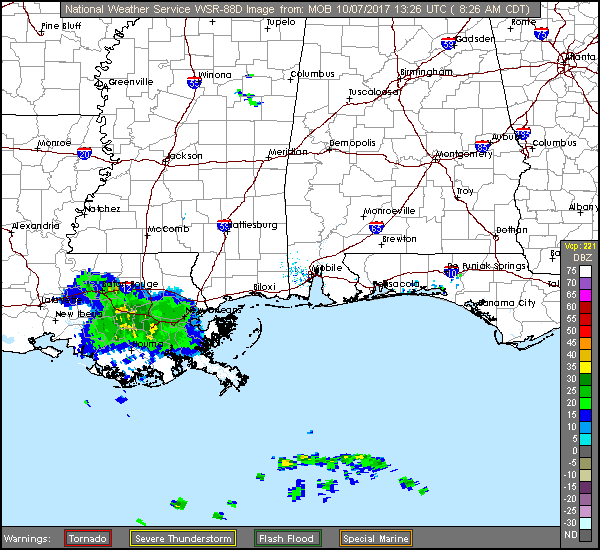Click the Alexandria city label
Viewport: 600px width, 550px height.
36,226
